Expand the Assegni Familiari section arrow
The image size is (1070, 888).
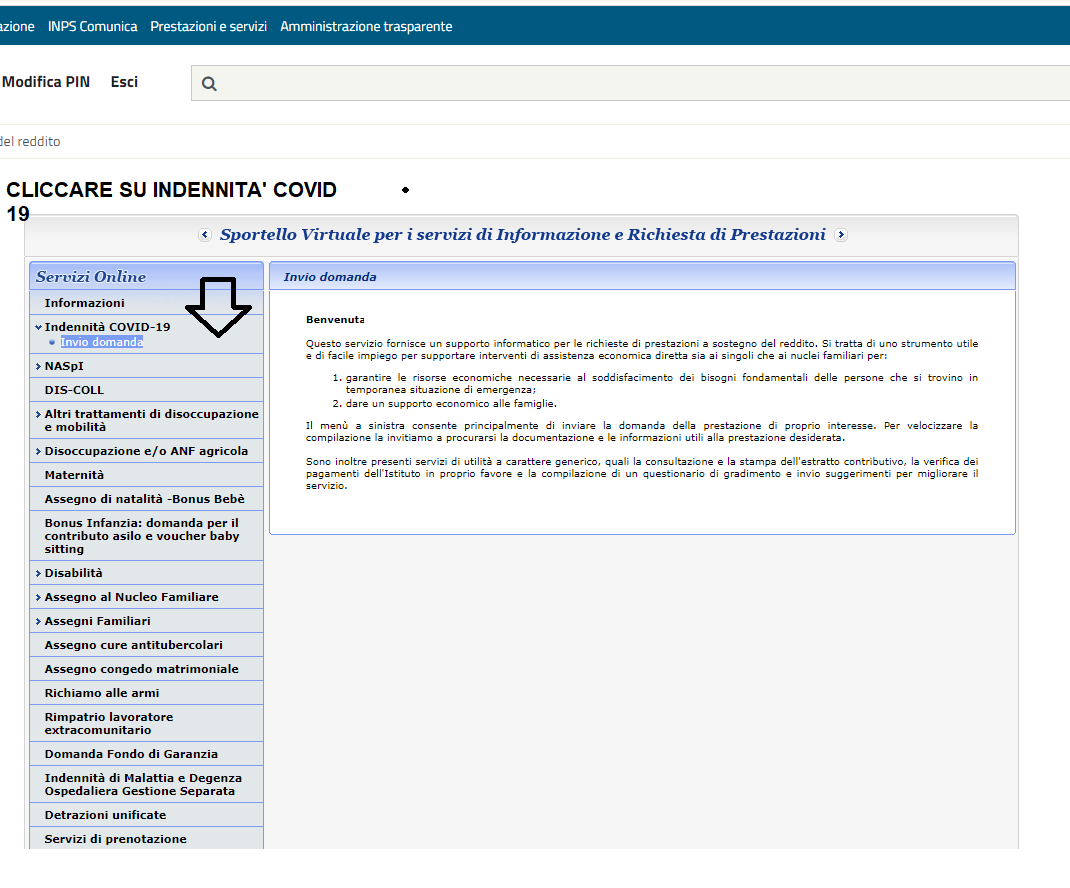38,621
